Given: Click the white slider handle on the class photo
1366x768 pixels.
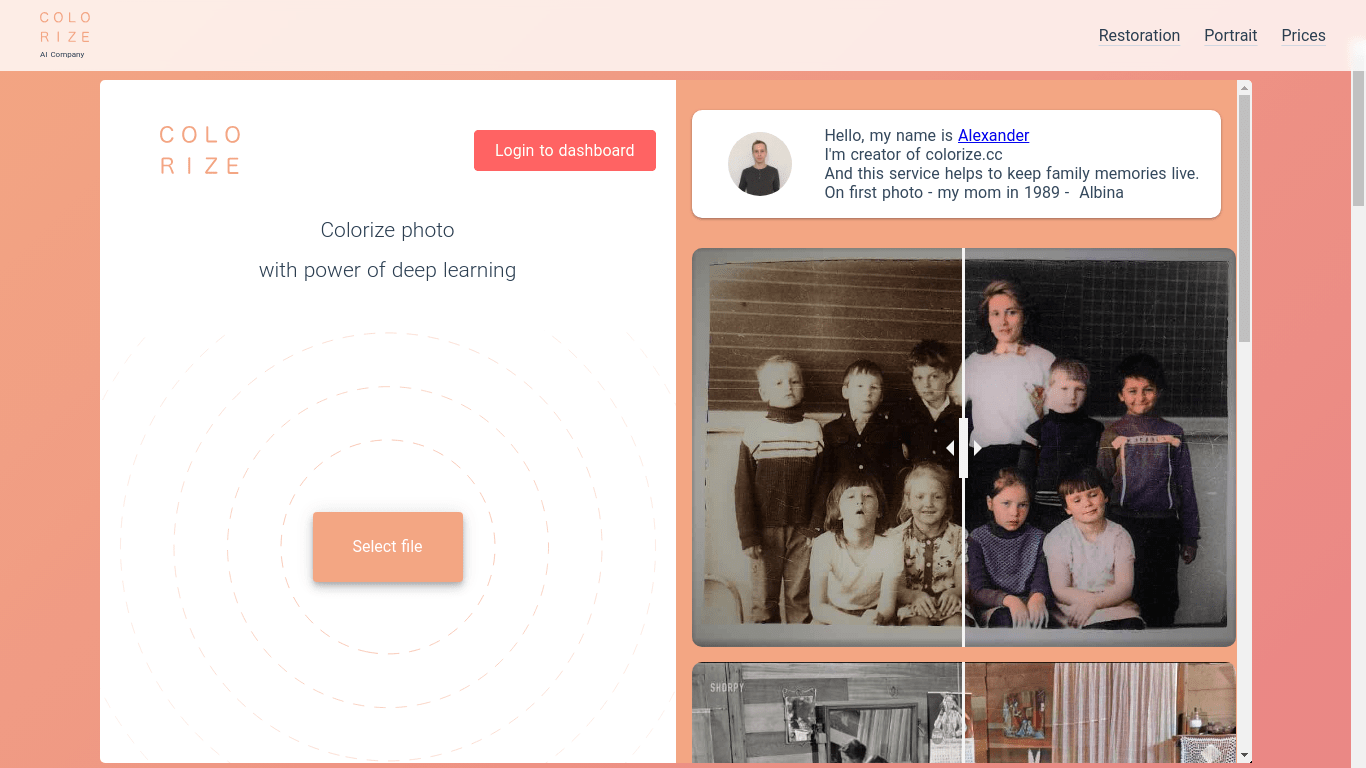Looking at the screenshot, I should pyautogui.click(x=963, y=448).
